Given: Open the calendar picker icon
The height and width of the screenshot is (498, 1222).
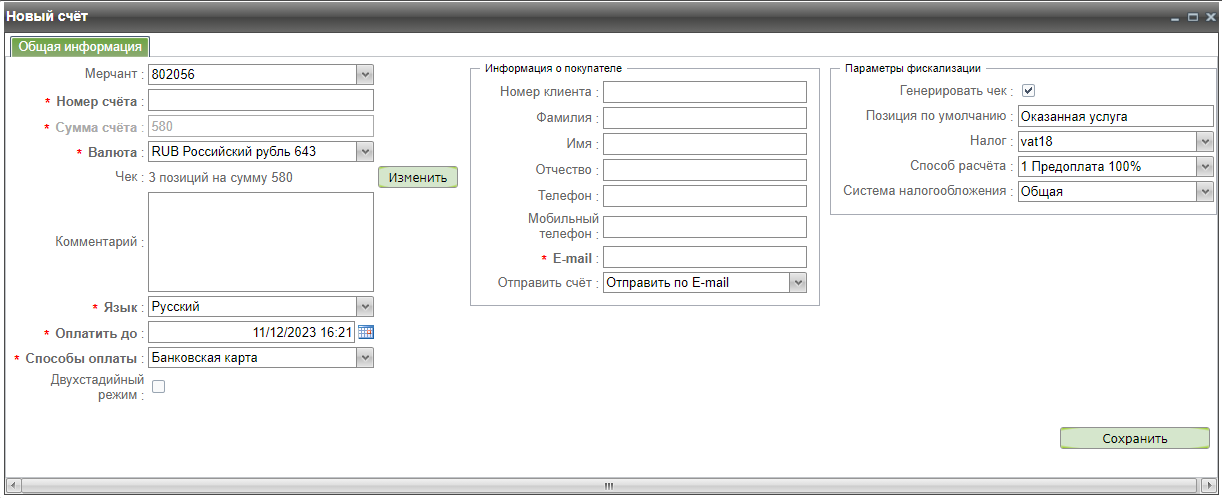Looking at the screenshot, I should (x=365, y=333).
